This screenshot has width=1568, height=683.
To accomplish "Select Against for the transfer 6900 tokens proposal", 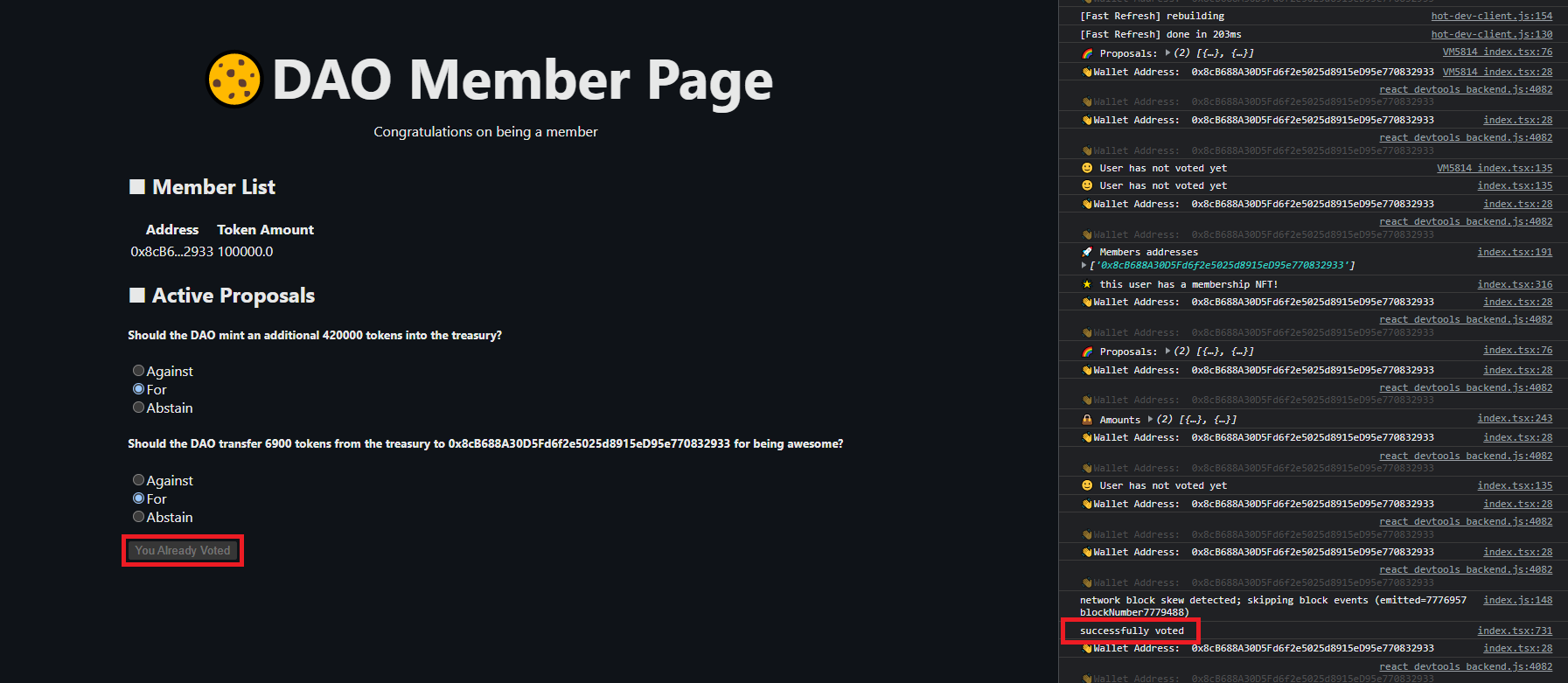I will pos(138,480).
